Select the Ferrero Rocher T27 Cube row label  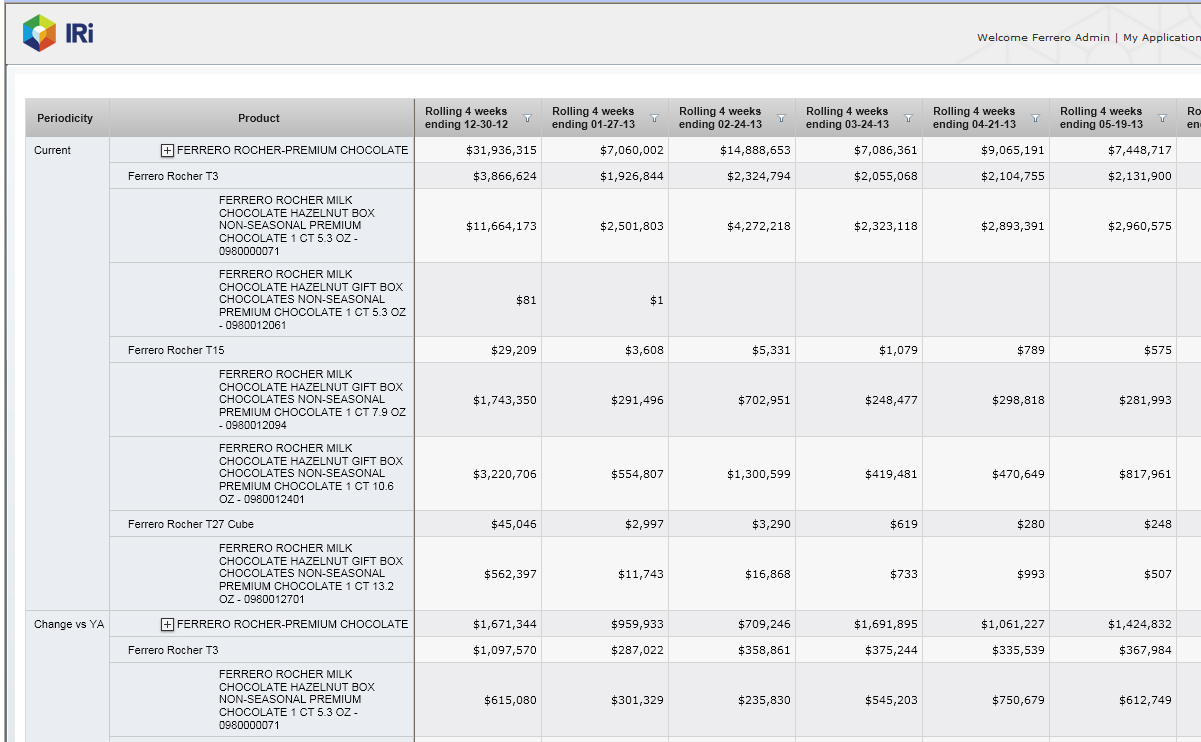tap(190, 524)
